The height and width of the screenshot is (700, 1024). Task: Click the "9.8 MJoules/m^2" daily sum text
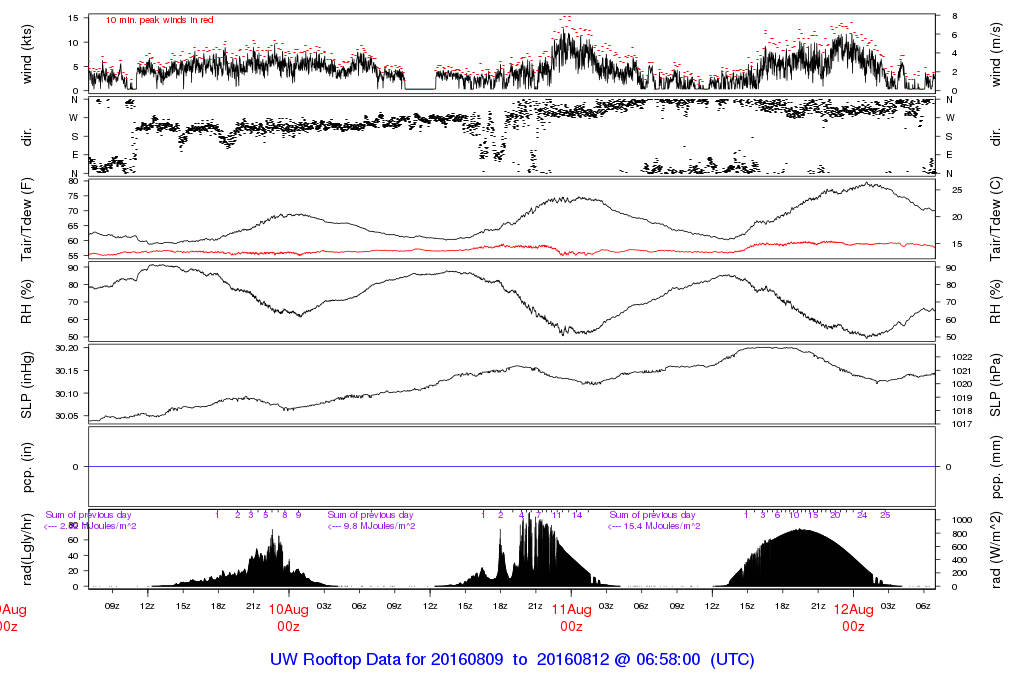tap(372, 526)
